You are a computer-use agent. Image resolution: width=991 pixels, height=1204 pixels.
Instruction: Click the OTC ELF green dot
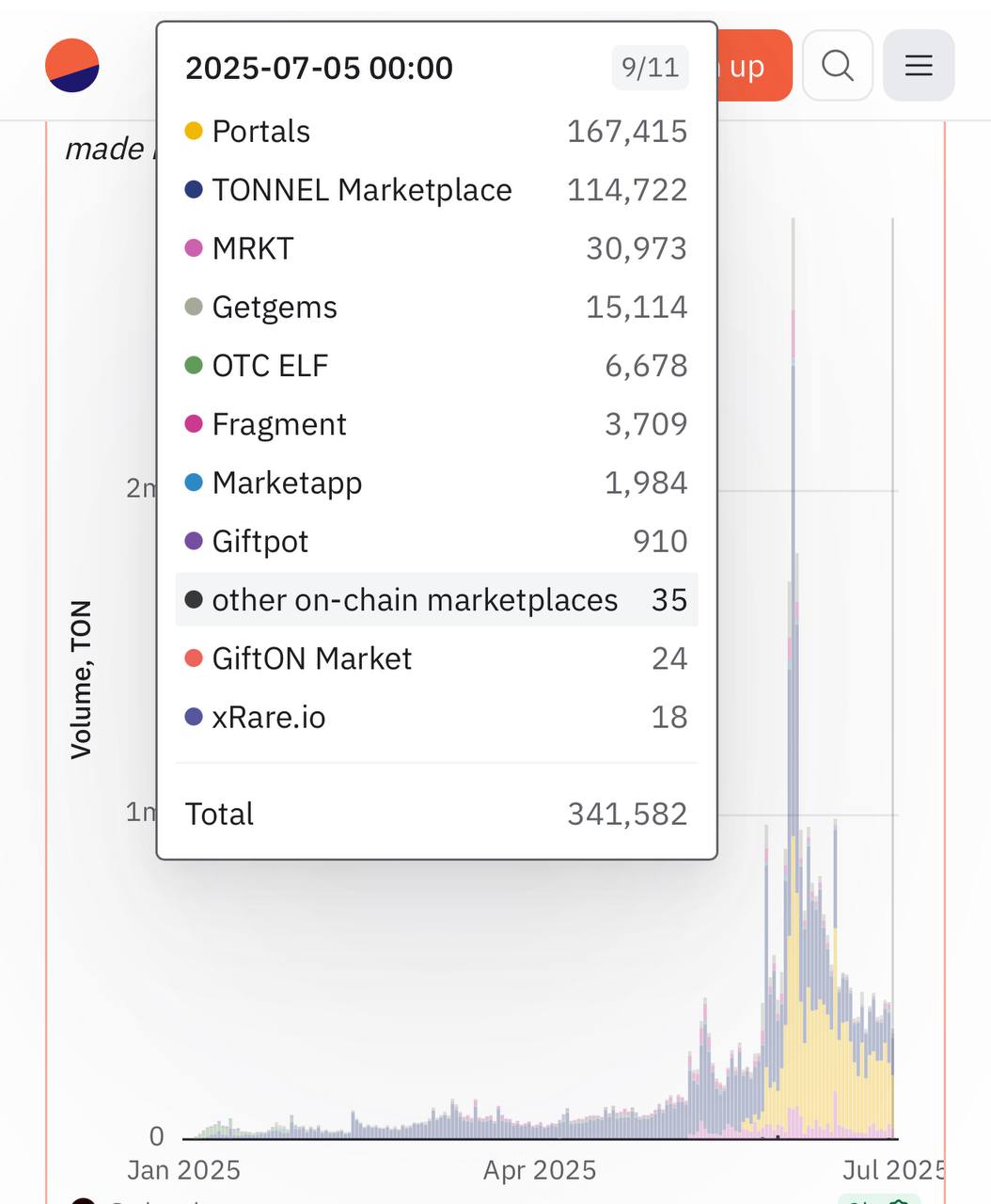(194, 366)
